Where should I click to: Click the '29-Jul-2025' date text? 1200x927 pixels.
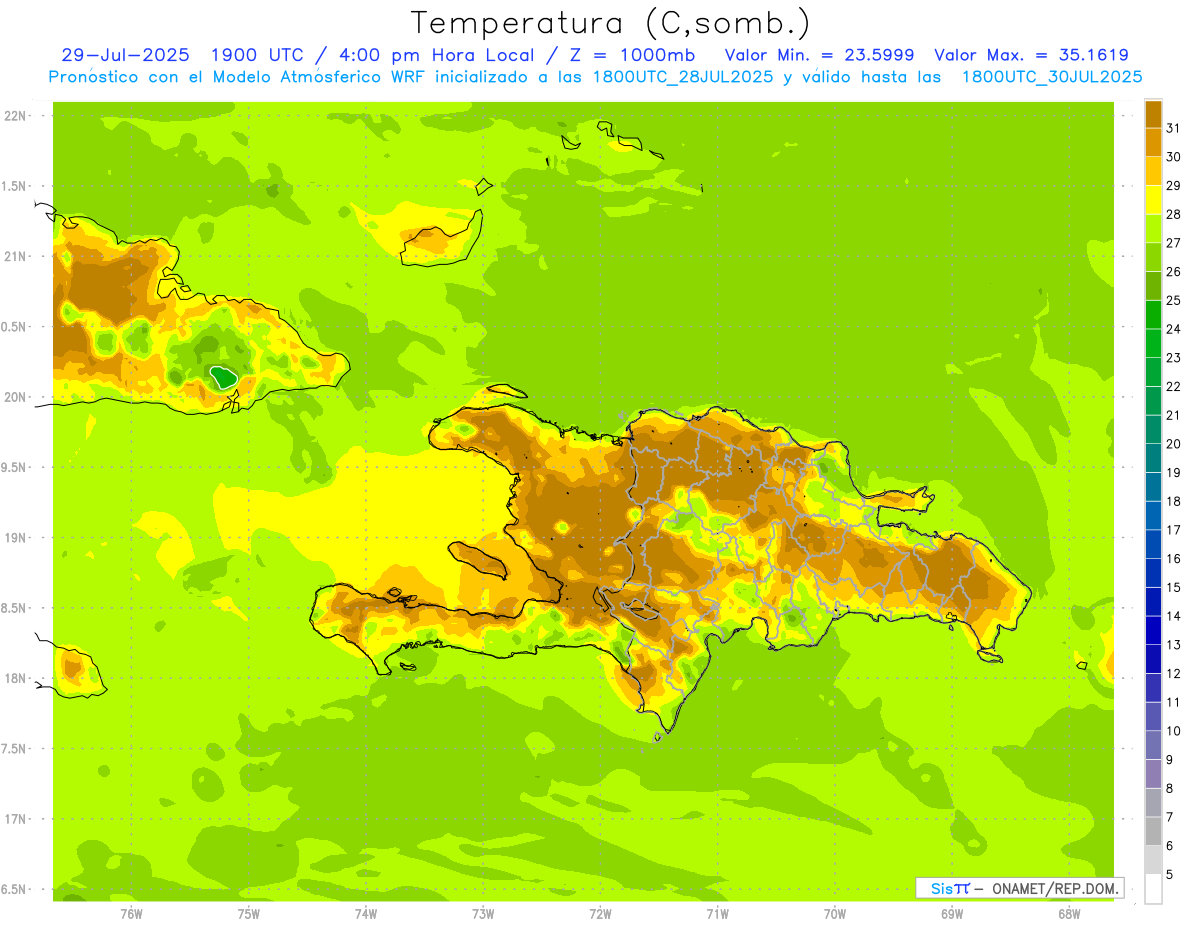125,55
